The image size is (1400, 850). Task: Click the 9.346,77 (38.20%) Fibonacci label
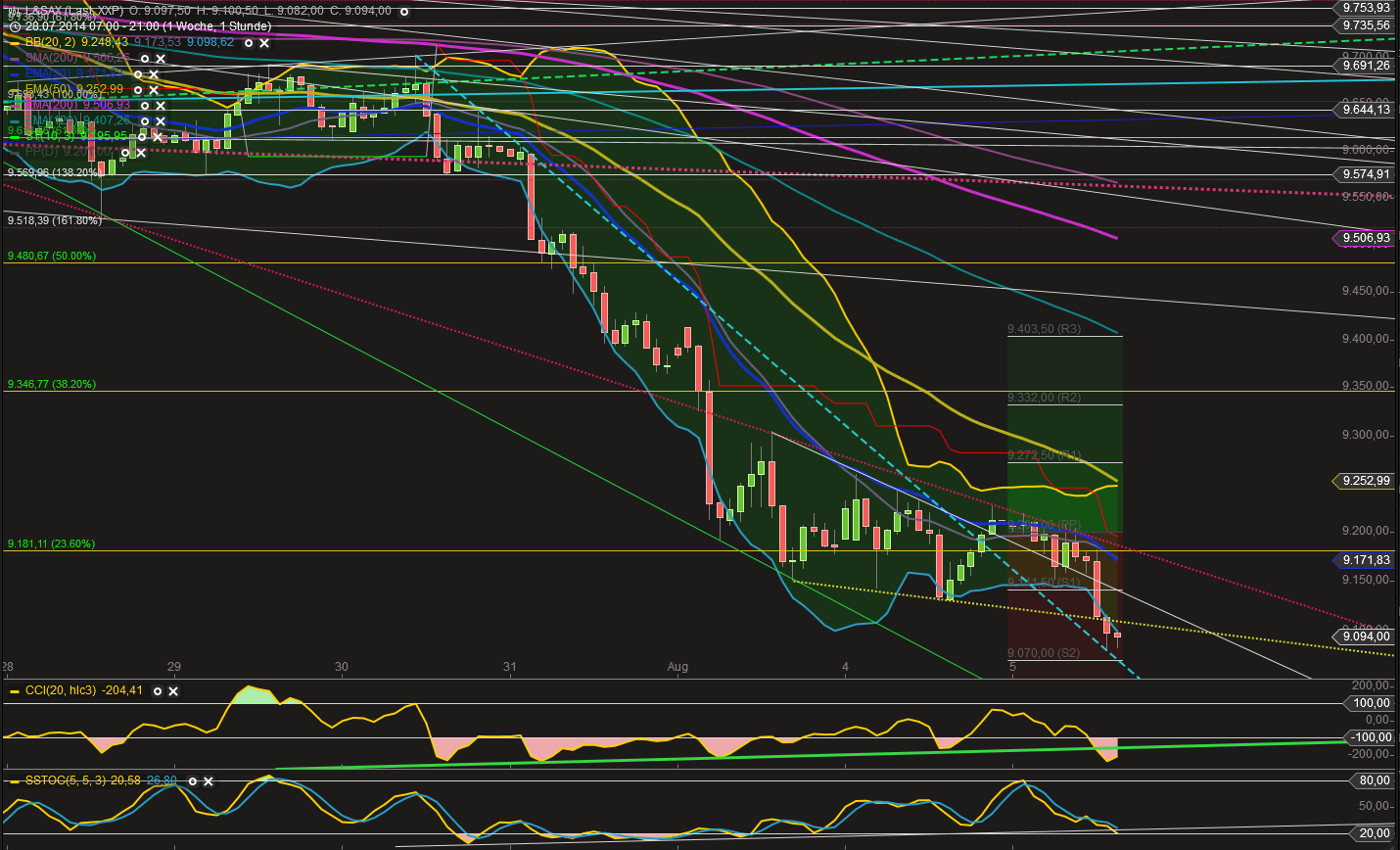pos(52,385)
